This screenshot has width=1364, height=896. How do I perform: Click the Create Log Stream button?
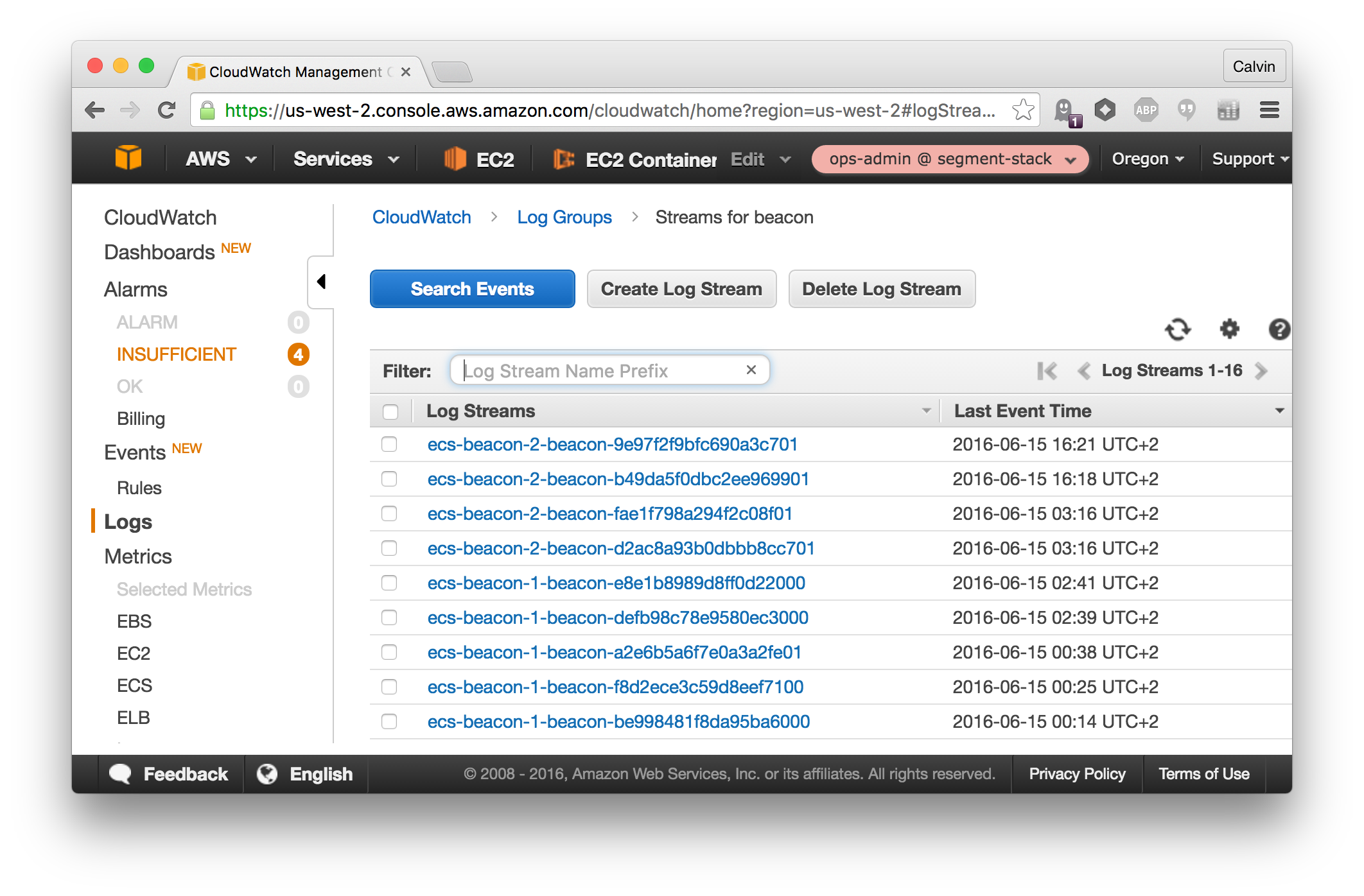coord(681,289)
